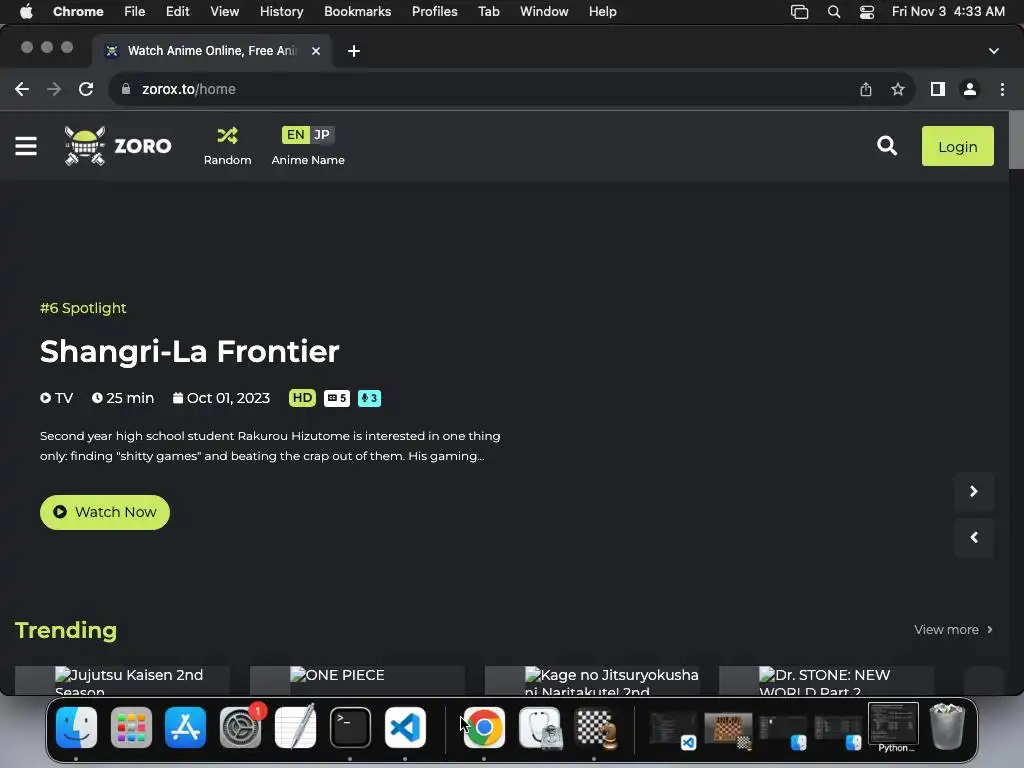Open Dr. STONE NEW WORLD thumbnail
Viewport: 1024px width, 768px height.
coord(826,680)
